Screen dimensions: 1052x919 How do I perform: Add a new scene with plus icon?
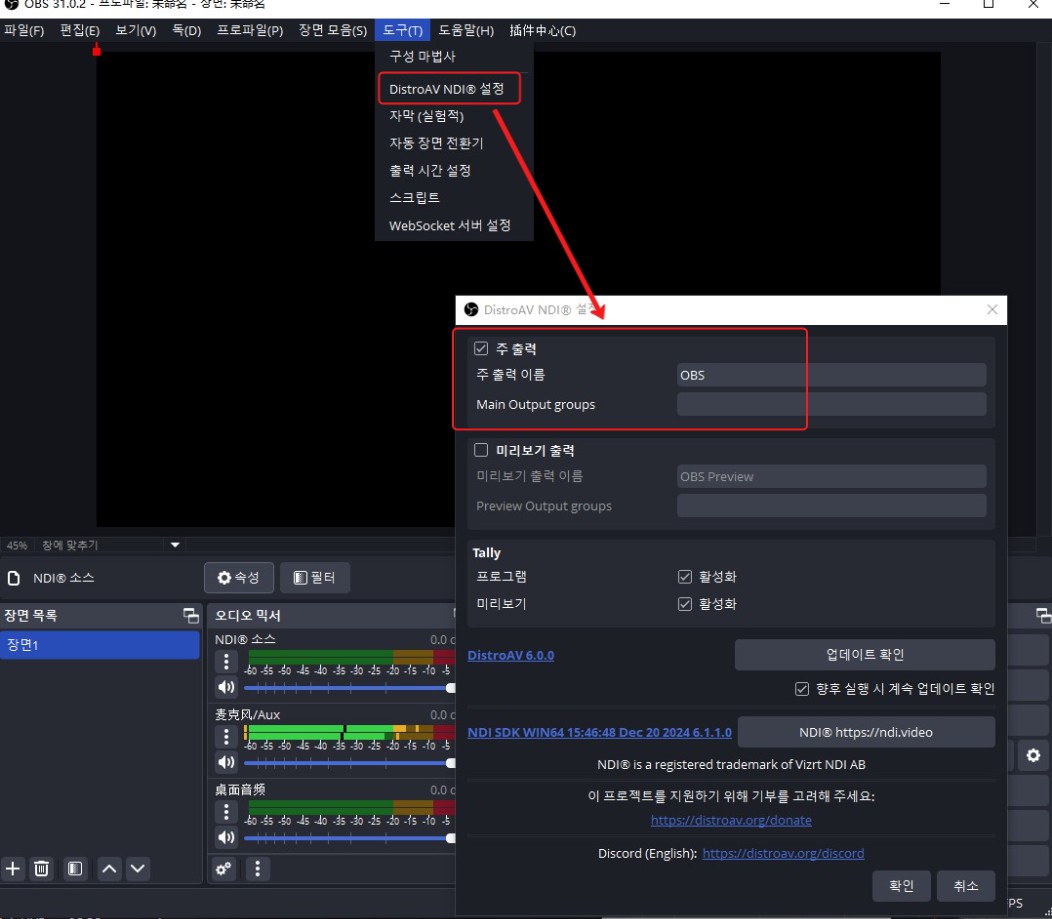[x=13, y=869]
